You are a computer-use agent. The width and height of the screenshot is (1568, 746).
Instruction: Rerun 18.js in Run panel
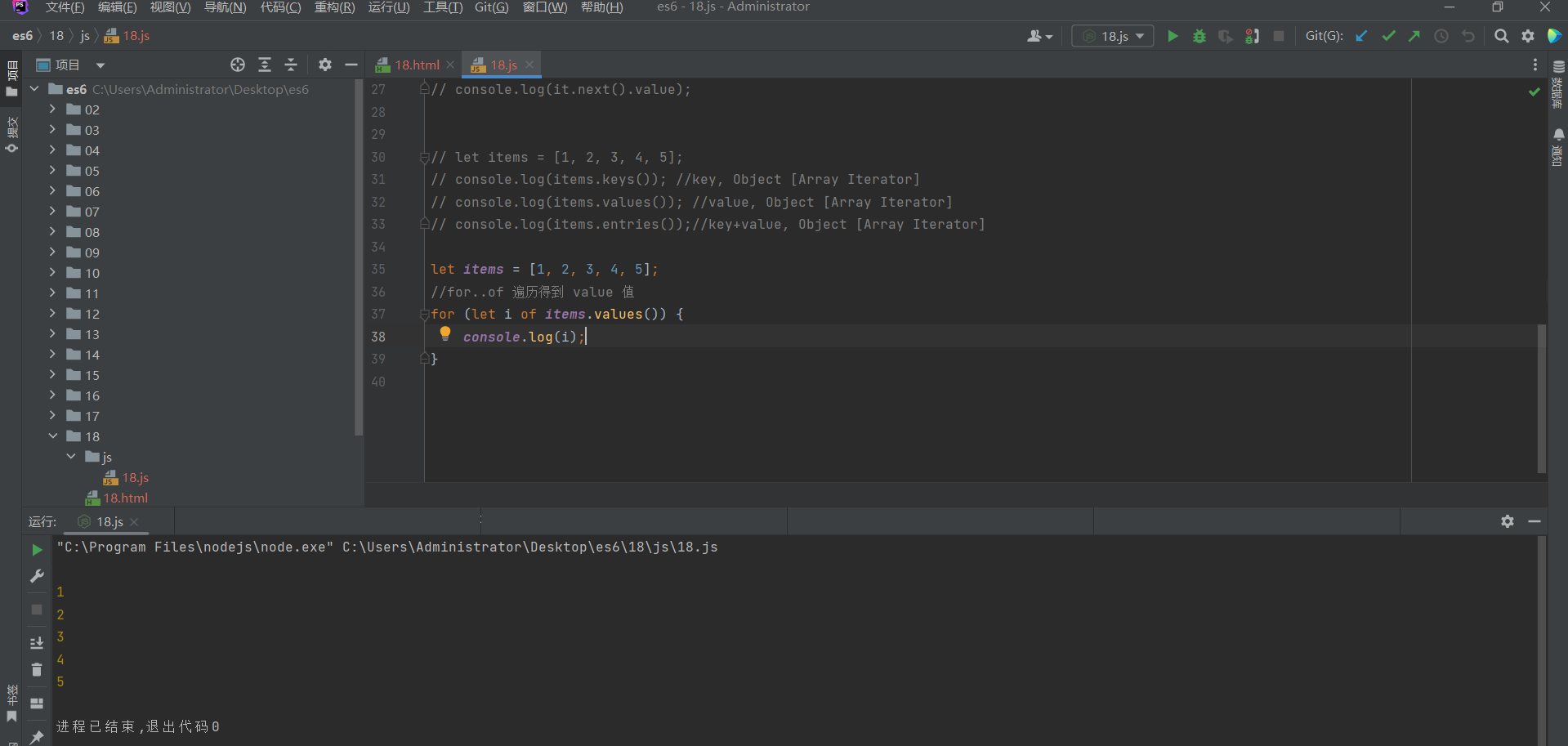coord(37,550)
